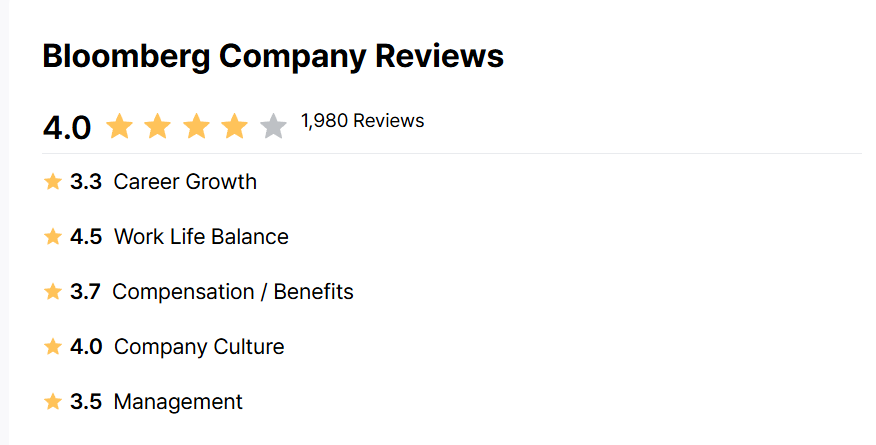Select the fourth gold overall rating star
The image size is (876, 445).
(x=235, y=126)
